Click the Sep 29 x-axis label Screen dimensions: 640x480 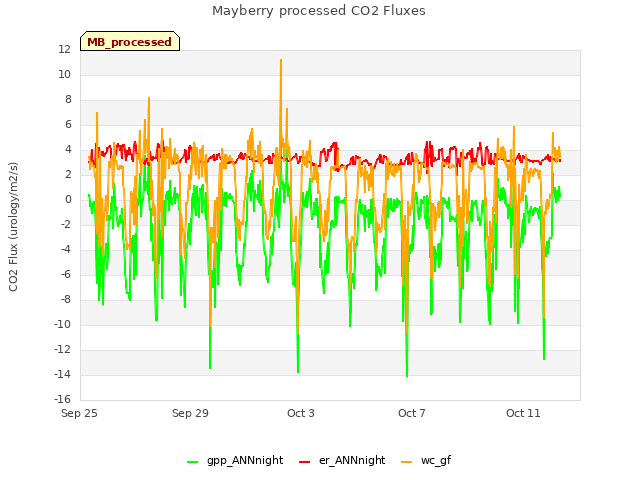click(x=190, y=413)
